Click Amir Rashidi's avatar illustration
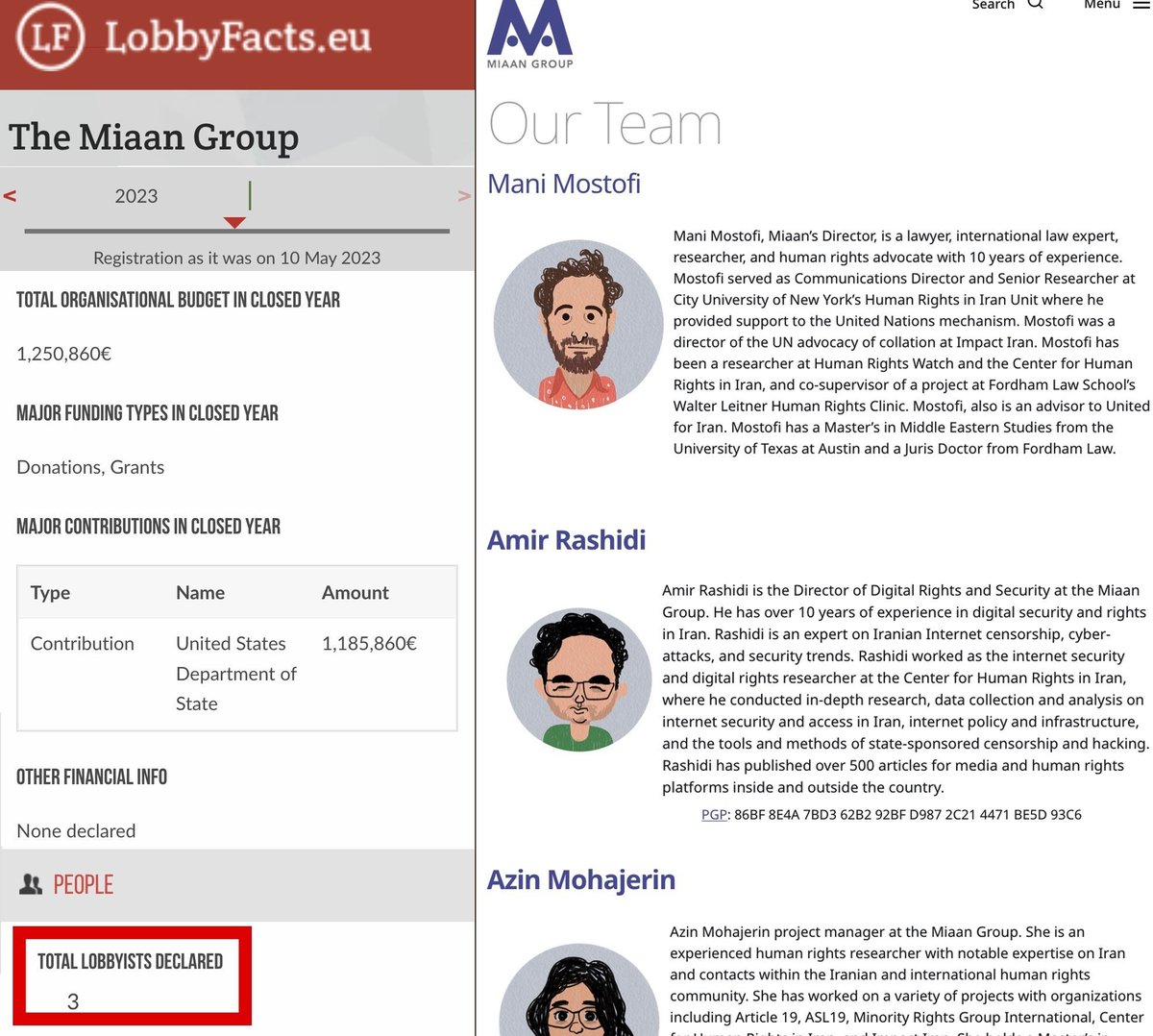 pos(578,679)
